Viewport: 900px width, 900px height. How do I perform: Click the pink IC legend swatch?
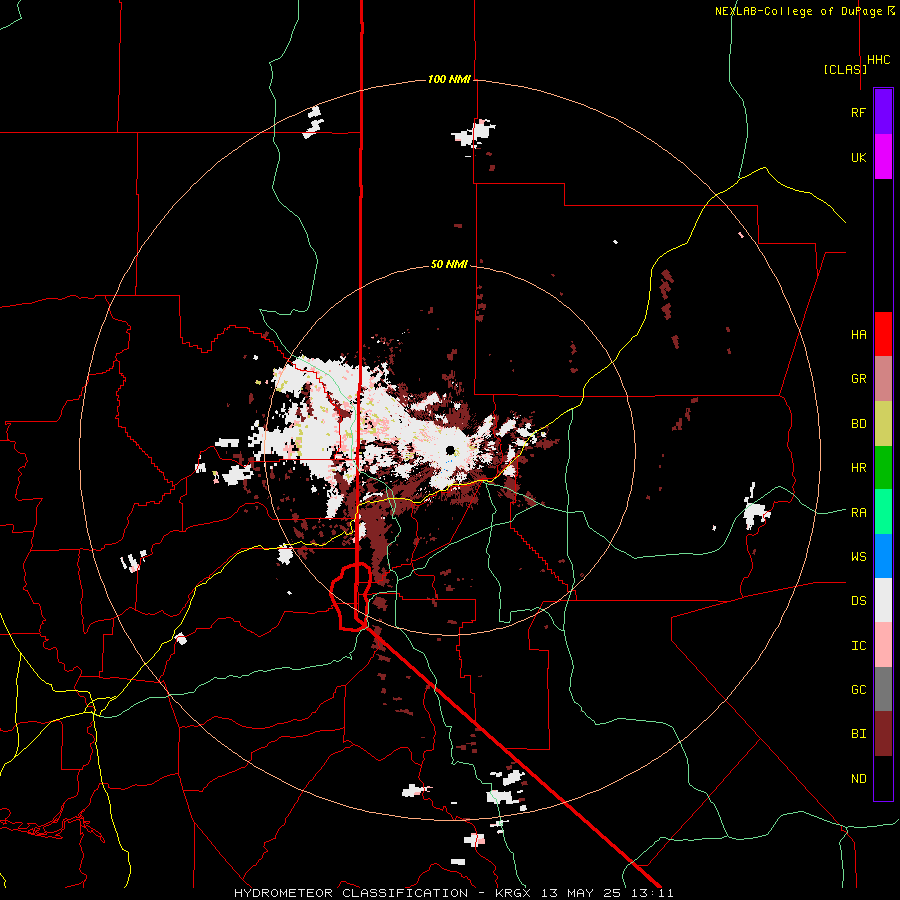[x=883, y=645]
